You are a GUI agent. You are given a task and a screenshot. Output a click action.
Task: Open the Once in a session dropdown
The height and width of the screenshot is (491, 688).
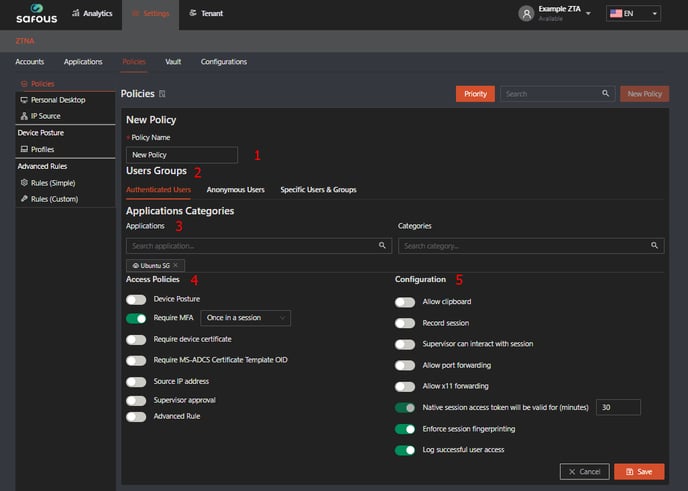(x=245, y=318)
